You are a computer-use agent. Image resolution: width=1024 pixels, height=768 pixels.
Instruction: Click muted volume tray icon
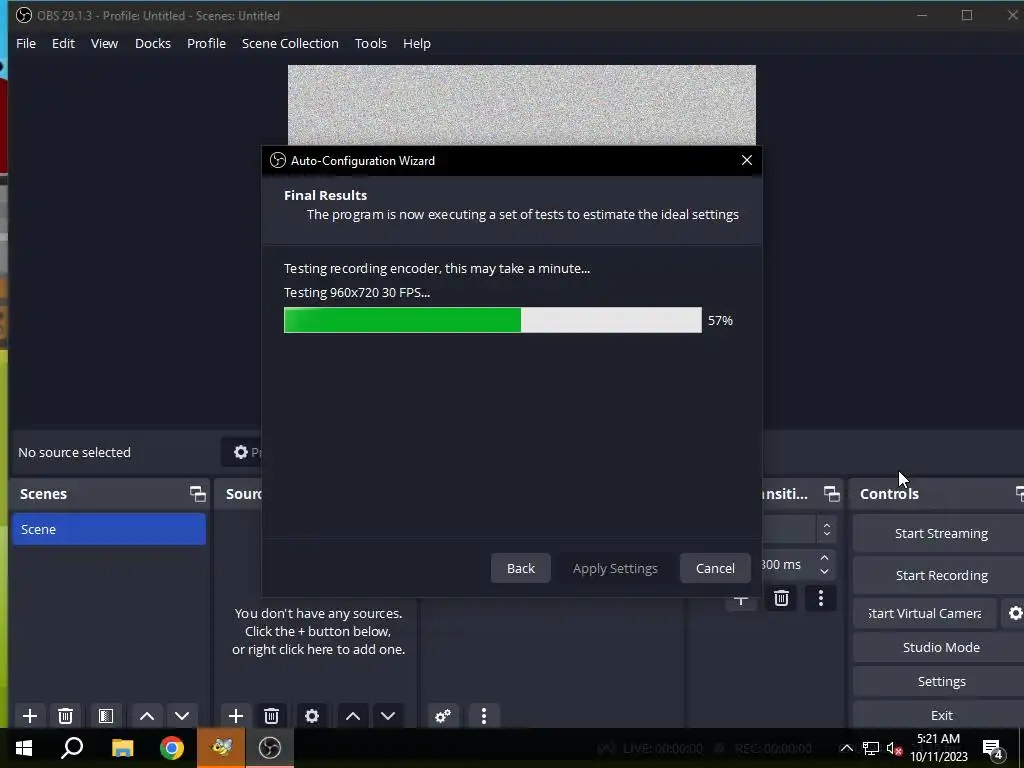tap(894, 748)
